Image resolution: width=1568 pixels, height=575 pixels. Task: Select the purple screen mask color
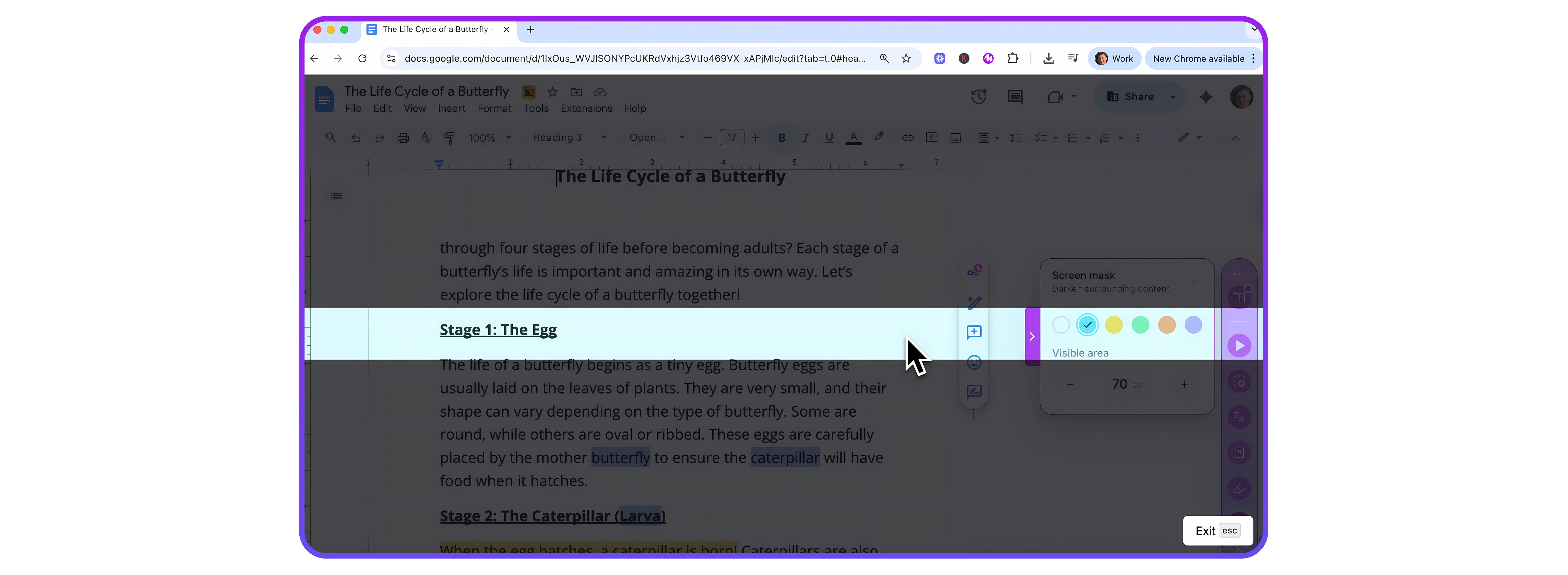1193,325
